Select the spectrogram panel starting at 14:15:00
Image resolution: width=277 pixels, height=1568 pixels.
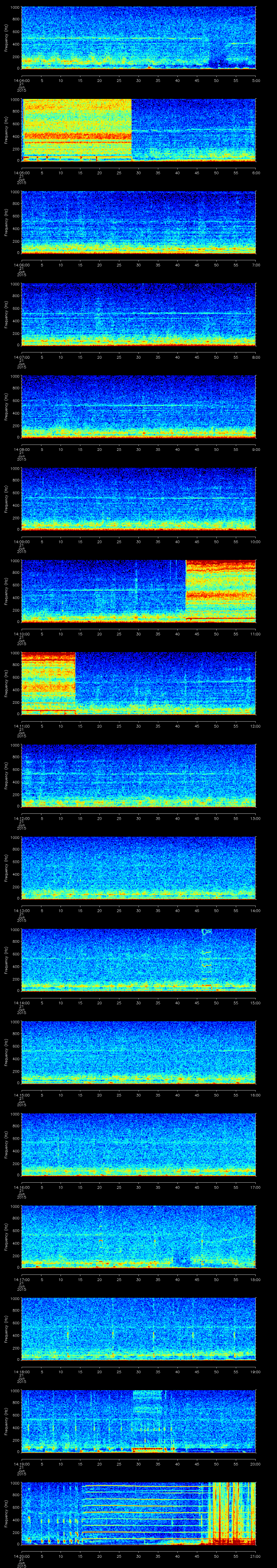[138, 1052]
